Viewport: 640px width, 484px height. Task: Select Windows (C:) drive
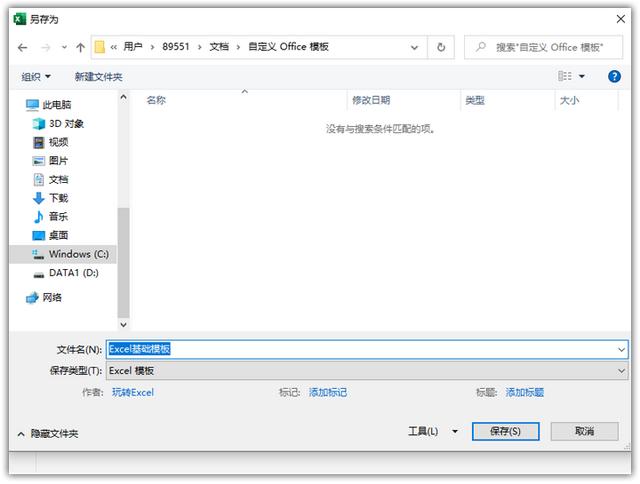coord(63,254)
